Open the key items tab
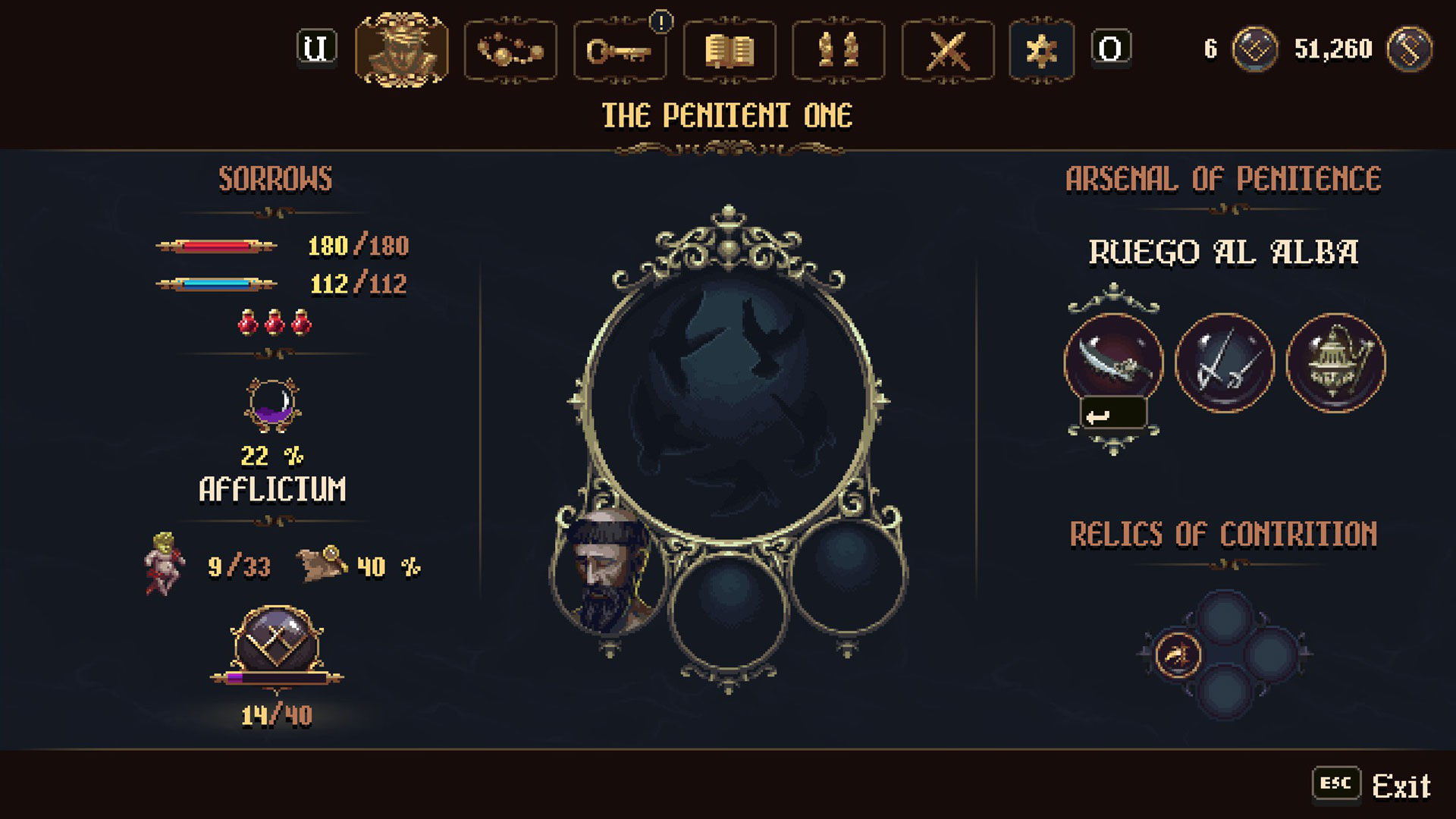This screenshot has height=819, width=1456. 620,50
